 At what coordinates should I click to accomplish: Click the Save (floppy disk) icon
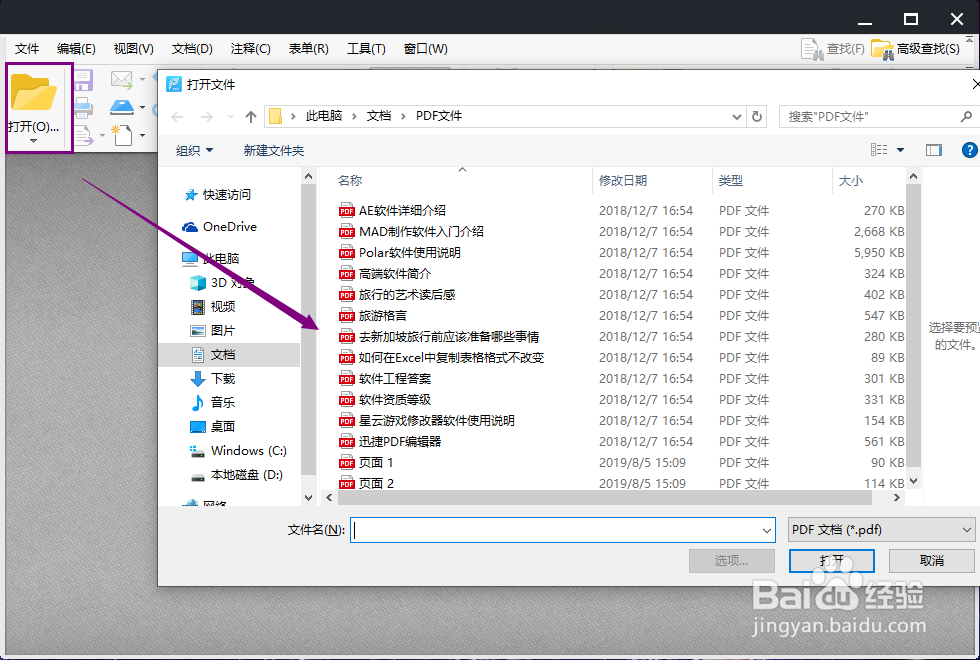83,81
